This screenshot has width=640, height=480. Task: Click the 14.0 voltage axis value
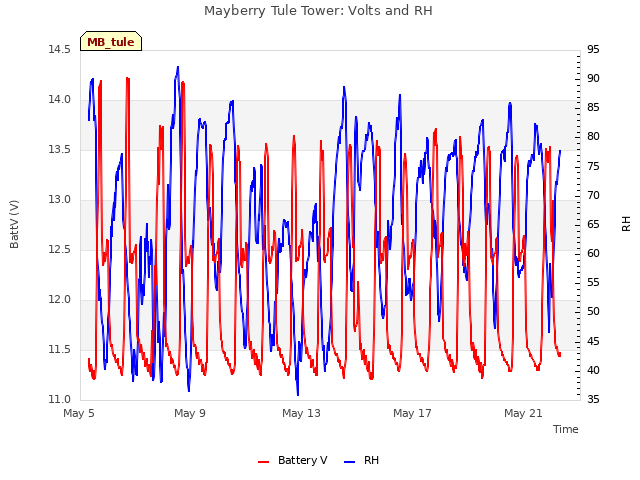click(59, 100)
